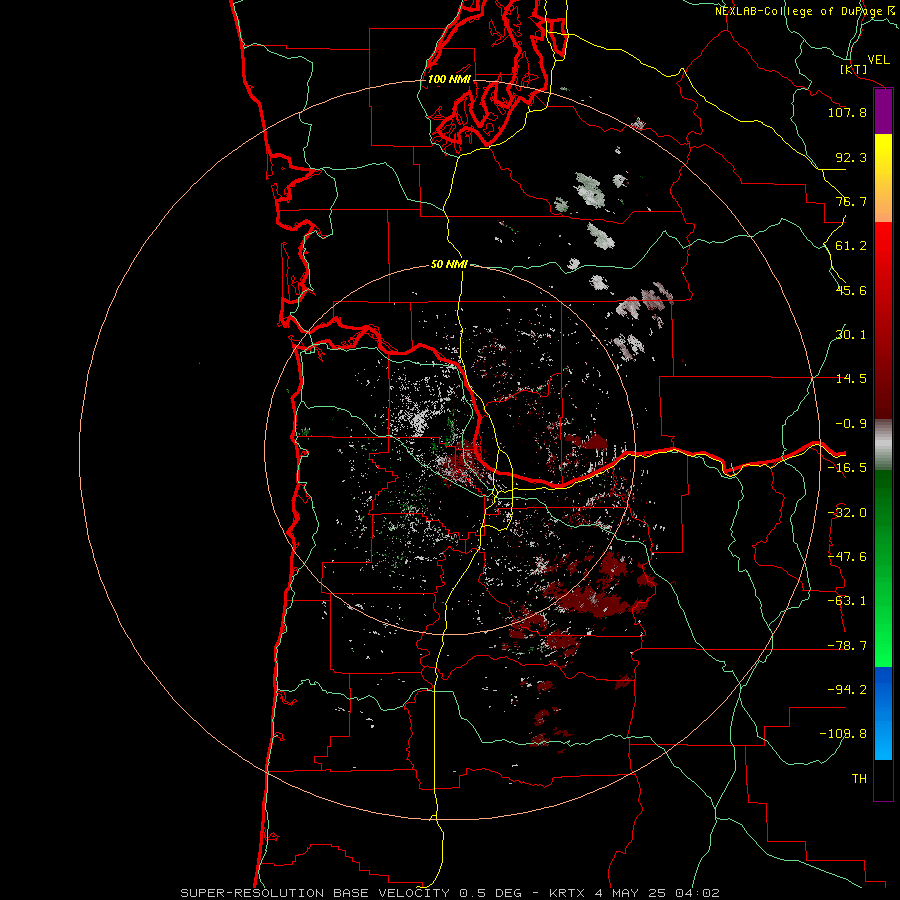Click the 14.5 velocity scale value

[x=851, y=379]
